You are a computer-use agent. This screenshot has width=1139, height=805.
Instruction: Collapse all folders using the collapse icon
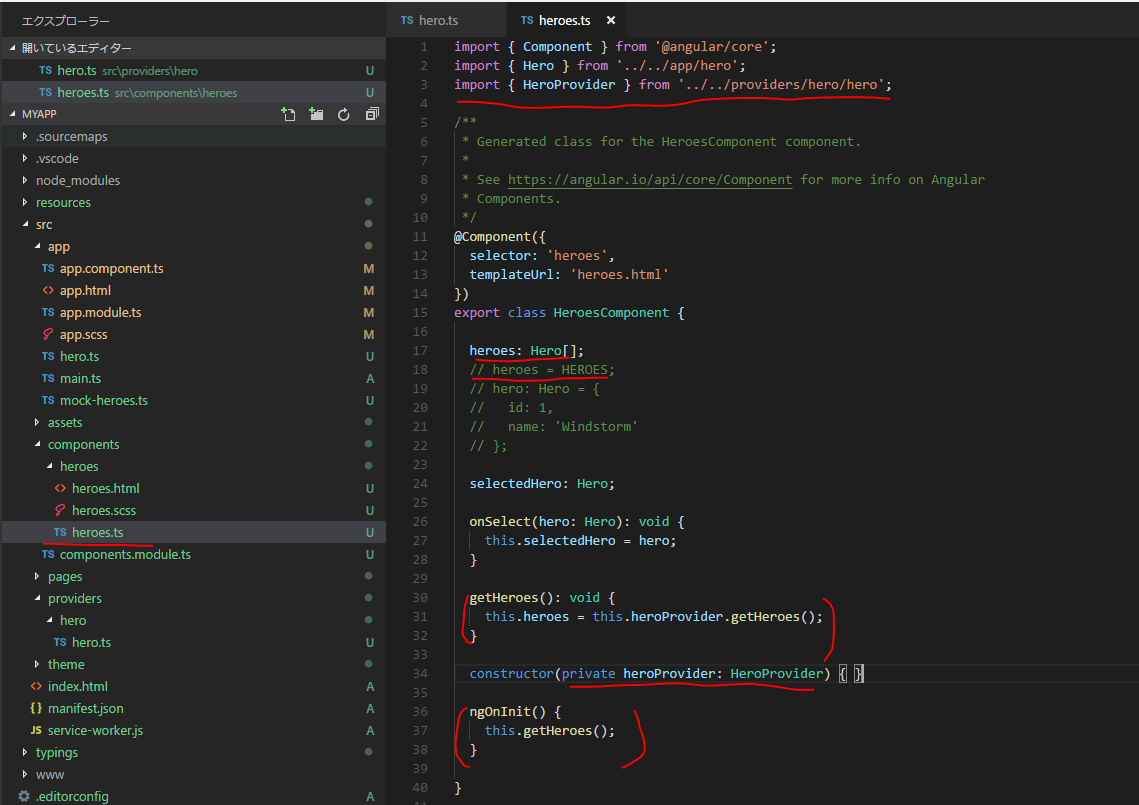[372, 114]
